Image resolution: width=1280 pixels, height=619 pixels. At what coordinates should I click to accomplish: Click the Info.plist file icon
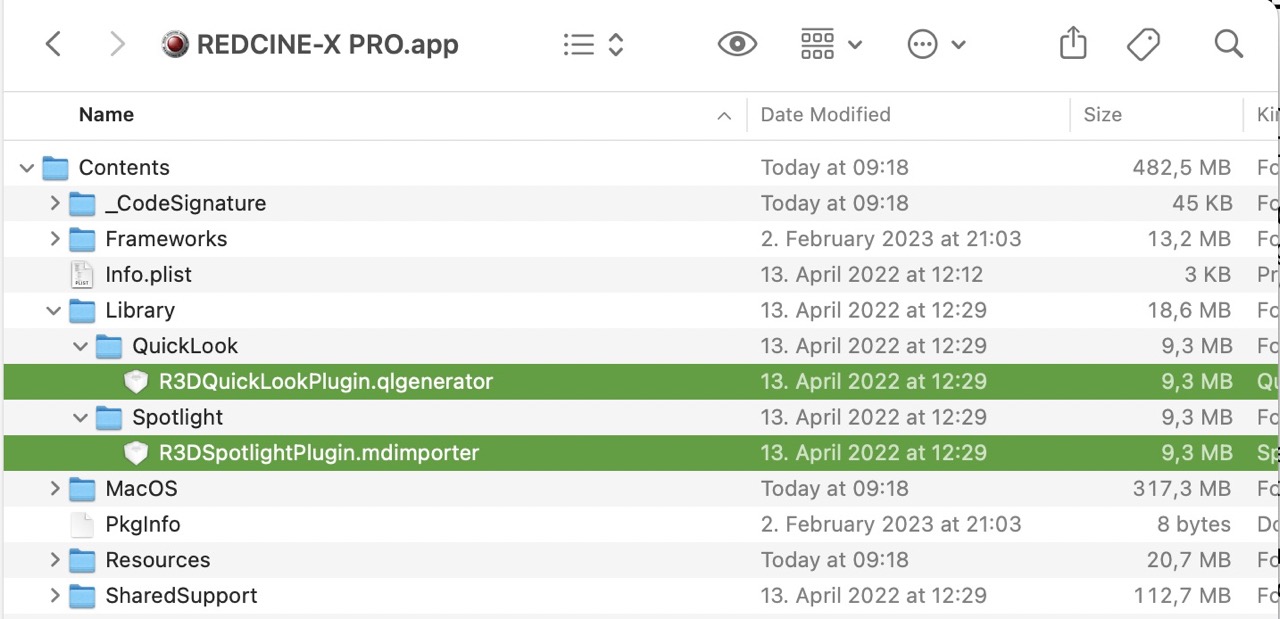(82, 275)
